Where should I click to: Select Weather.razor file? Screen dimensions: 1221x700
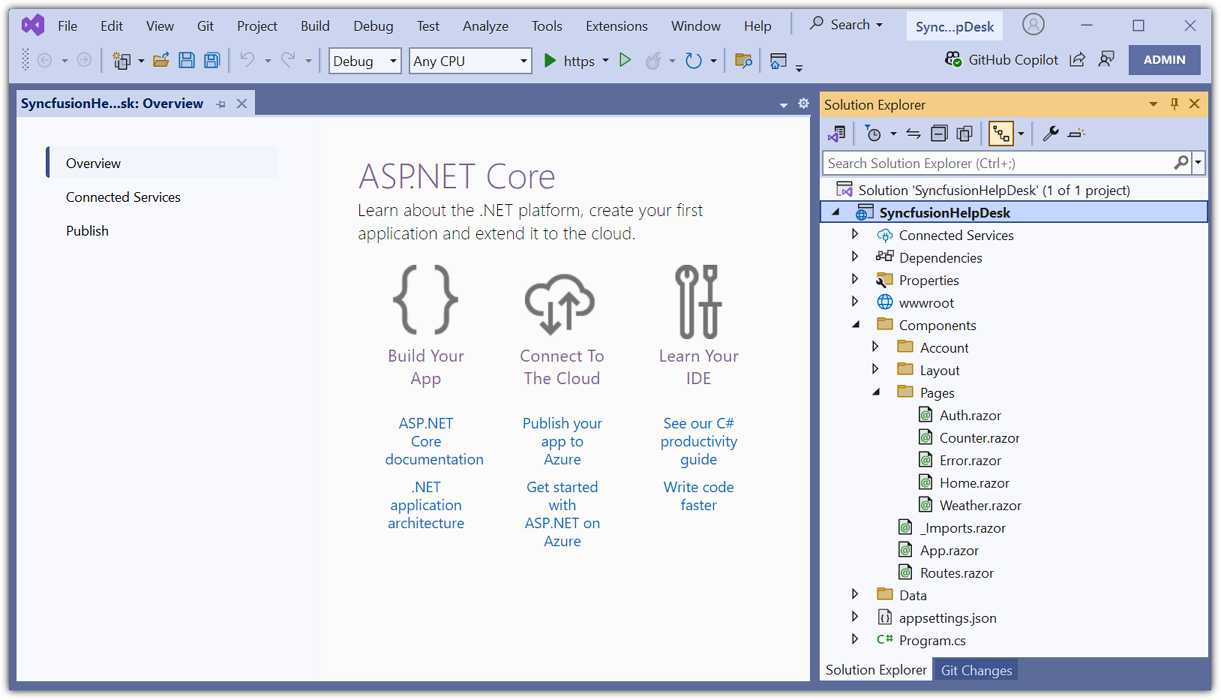[980, 505]
